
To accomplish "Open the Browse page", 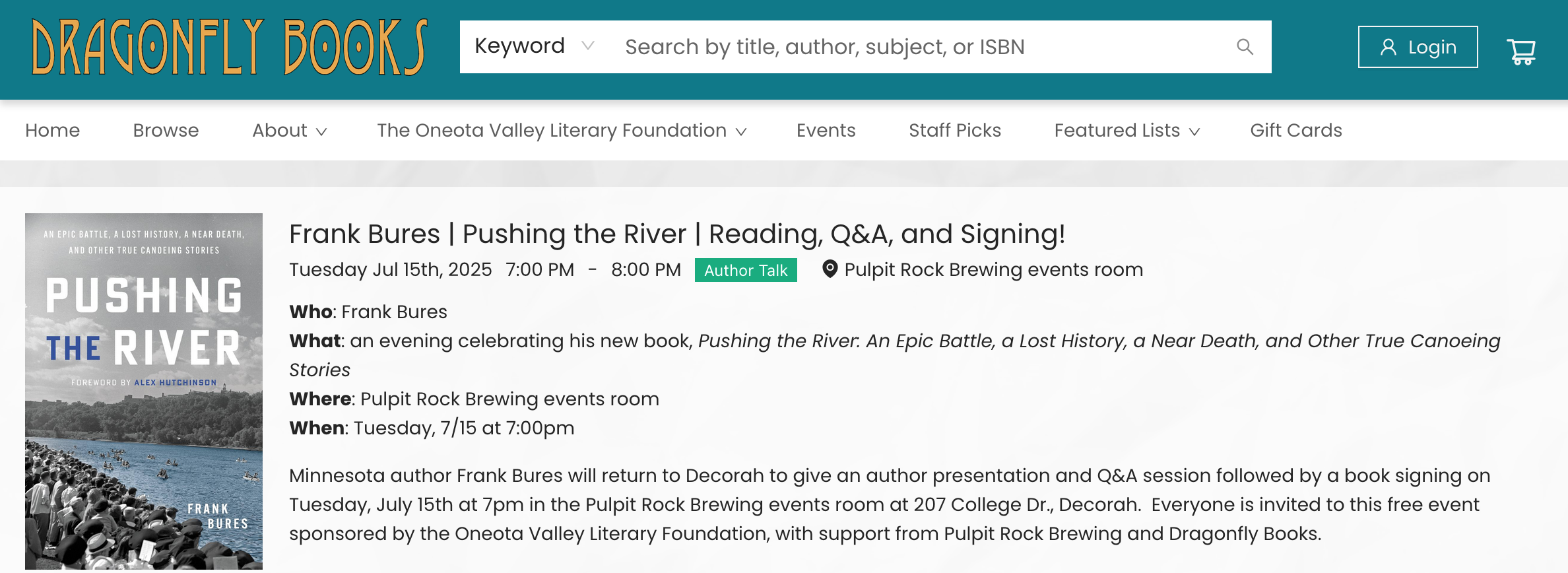I will [166, 131].
